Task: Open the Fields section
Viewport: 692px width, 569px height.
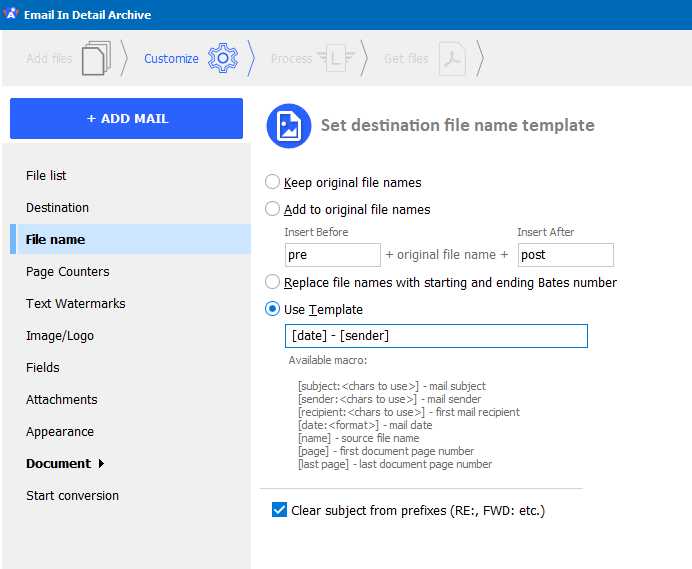Action: 42,368
